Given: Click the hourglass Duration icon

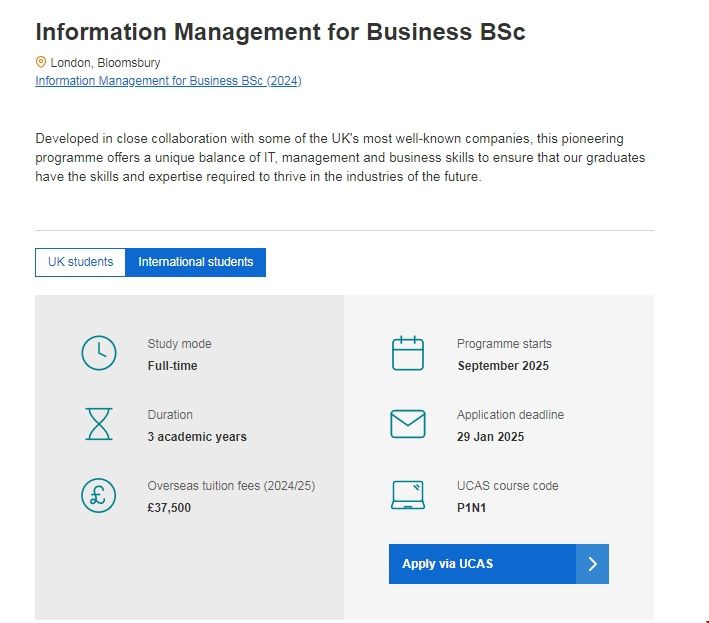Looking at the screenshot, I should pos(98,425).
